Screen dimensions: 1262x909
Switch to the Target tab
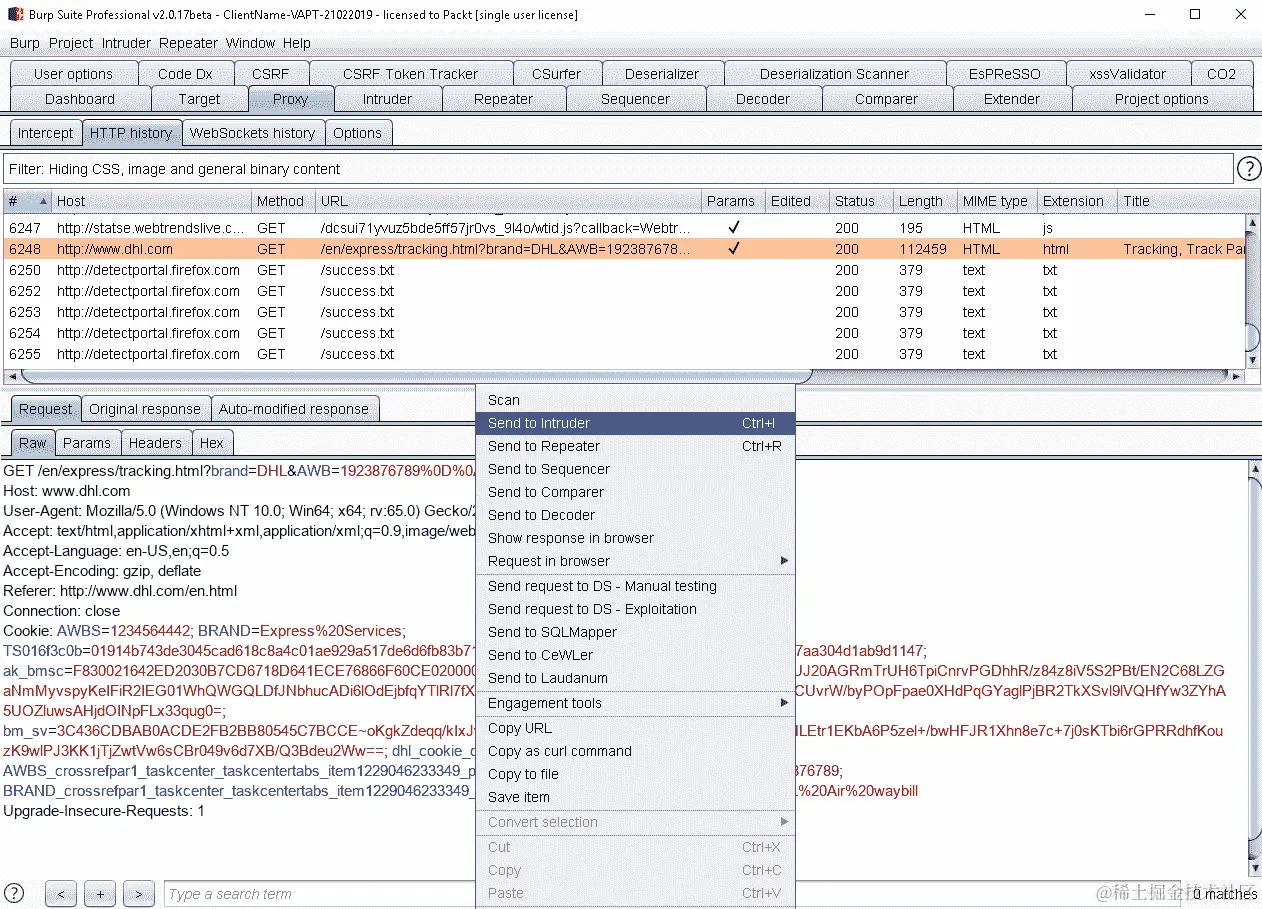pos(199,99)
